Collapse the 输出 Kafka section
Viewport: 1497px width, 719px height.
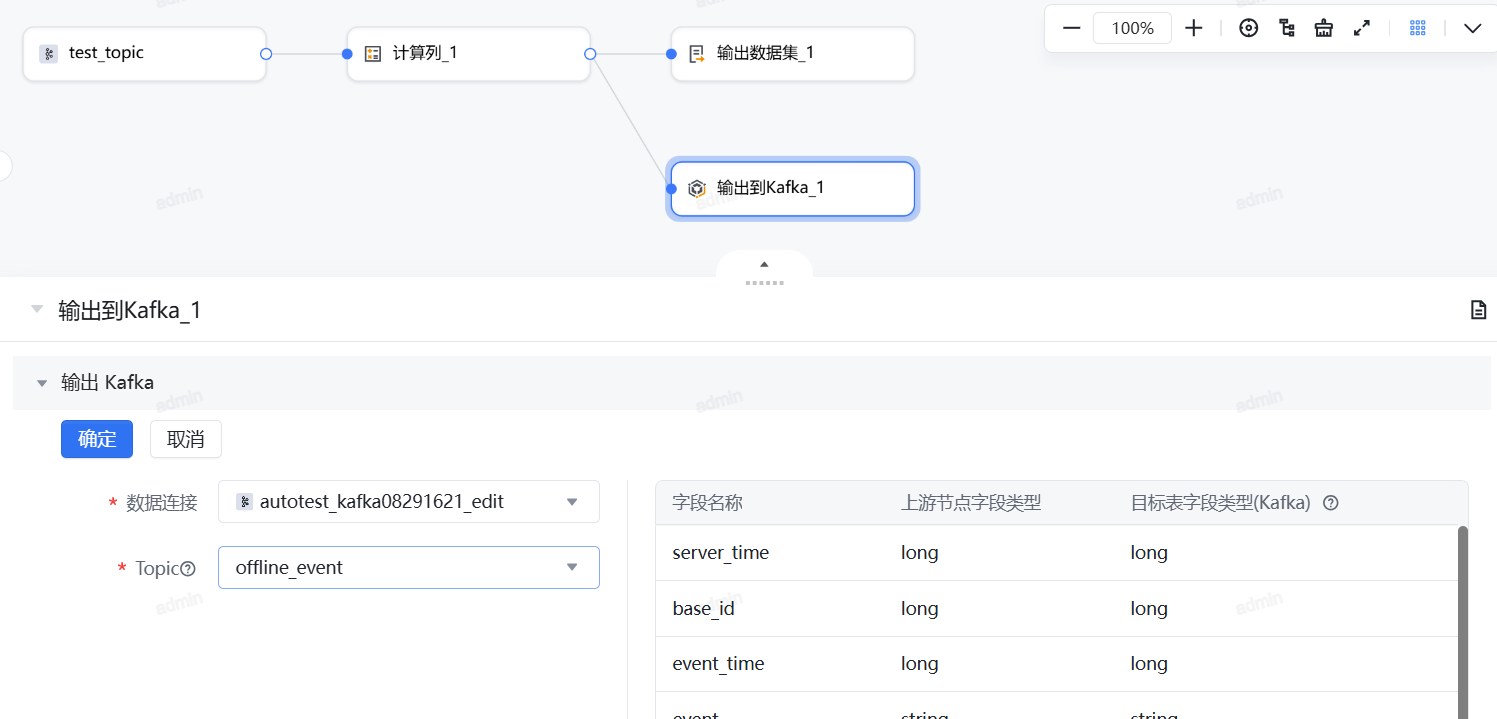point(42,383)
